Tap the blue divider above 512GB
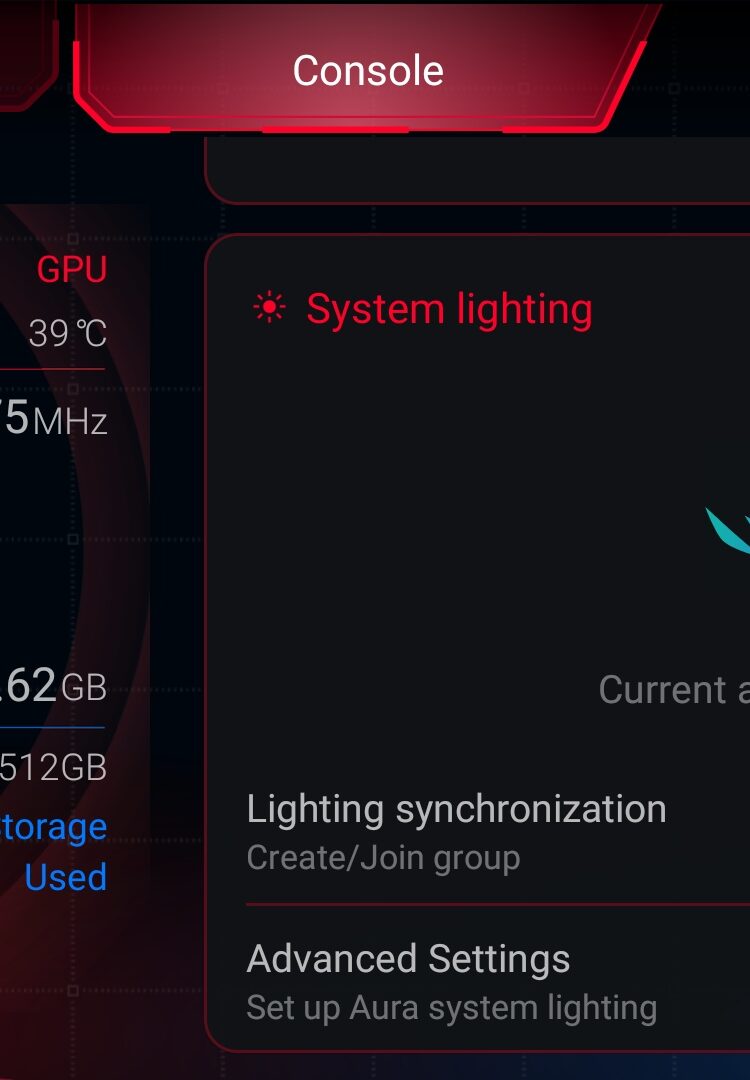750x1080 pixels. point(52,727)
